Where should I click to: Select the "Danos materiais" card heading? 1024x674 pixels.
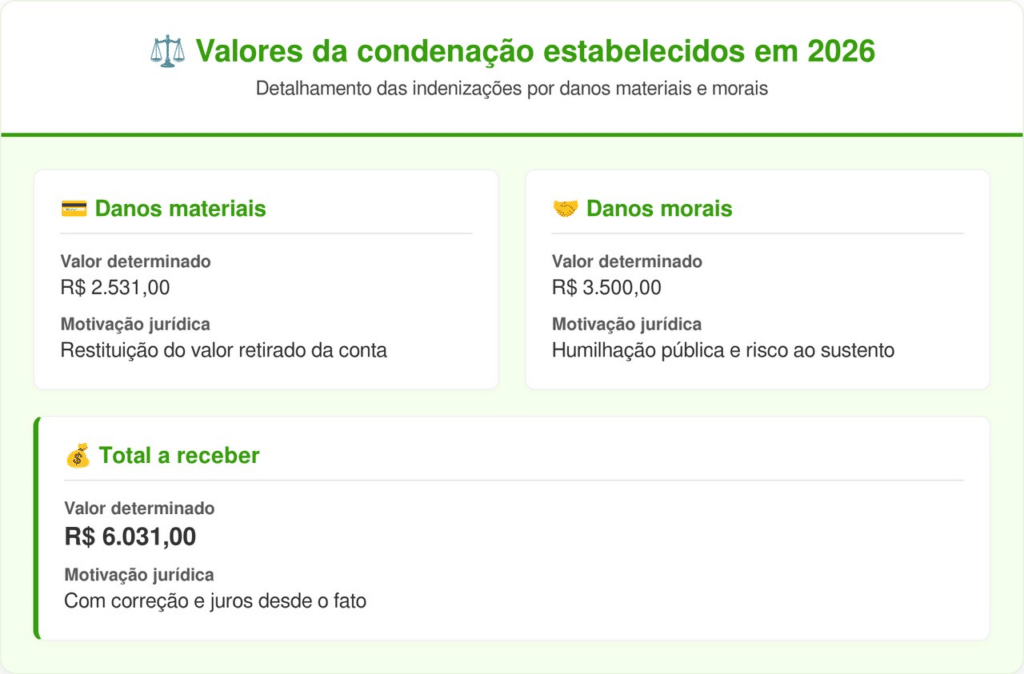point(180,209)
